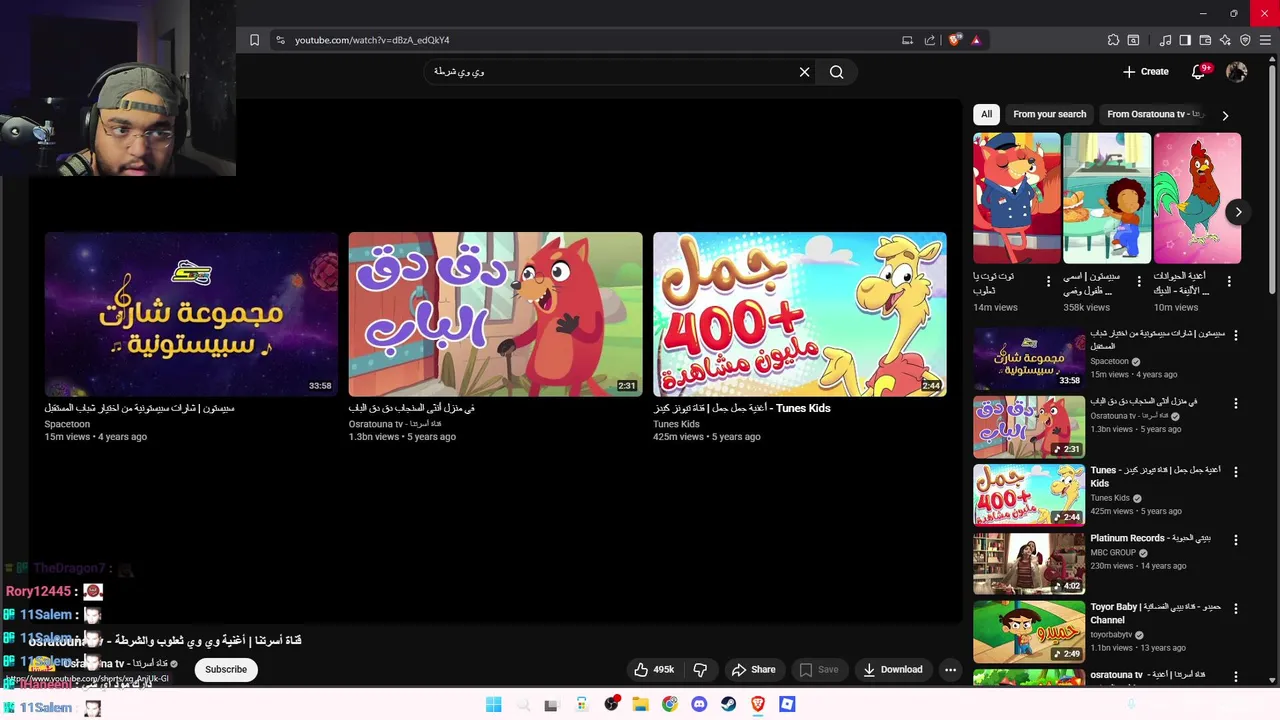Open policeman fox short thumbnail
This screenshot has height=720, width=1280.
click(1016, 198)
